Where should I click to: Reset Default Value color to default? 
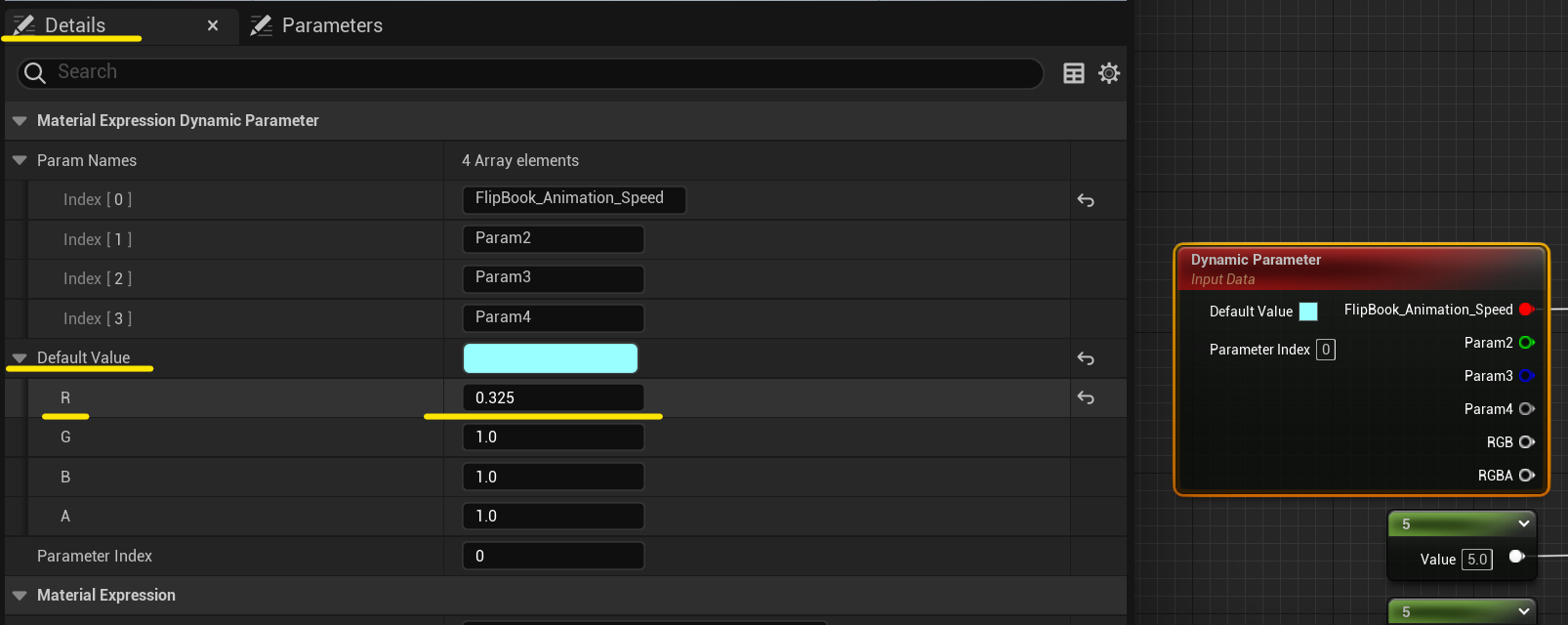click(x=1086, y=358)
